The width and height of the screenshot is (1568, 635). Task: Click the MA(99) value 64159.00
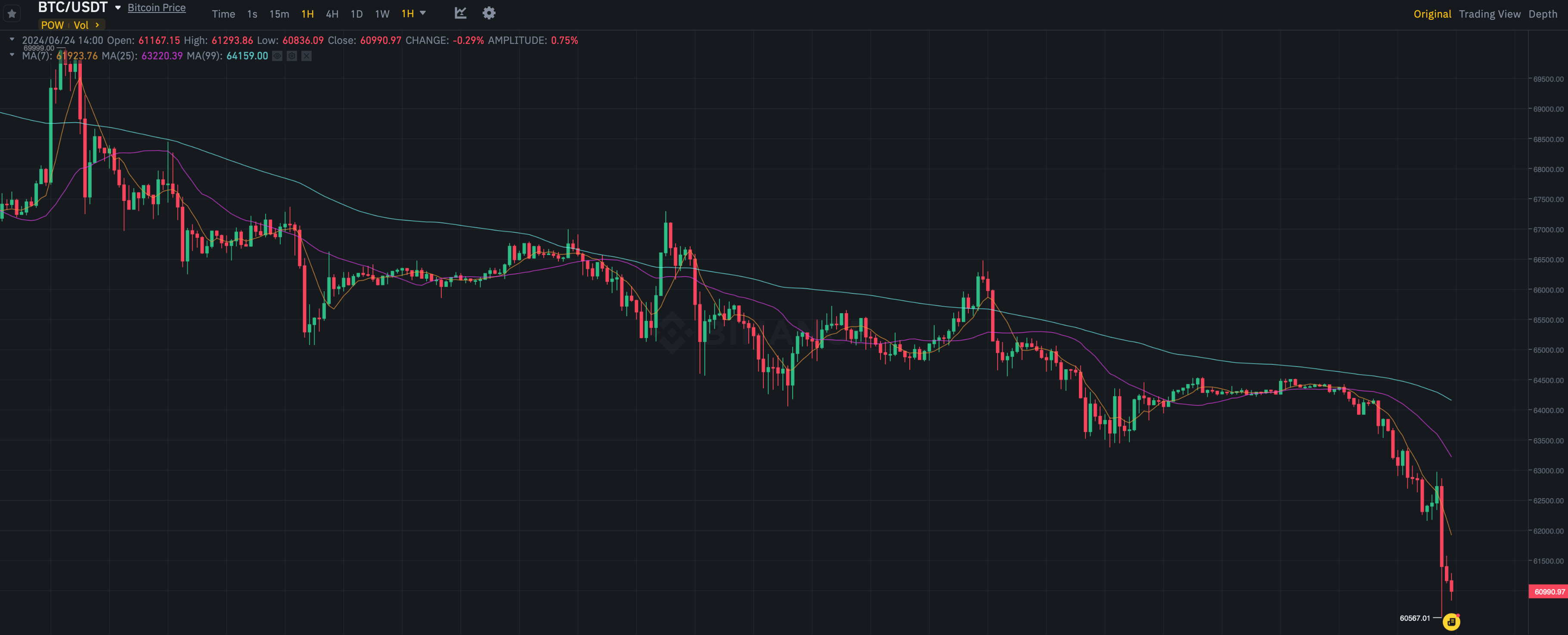(x=247, y=56)
